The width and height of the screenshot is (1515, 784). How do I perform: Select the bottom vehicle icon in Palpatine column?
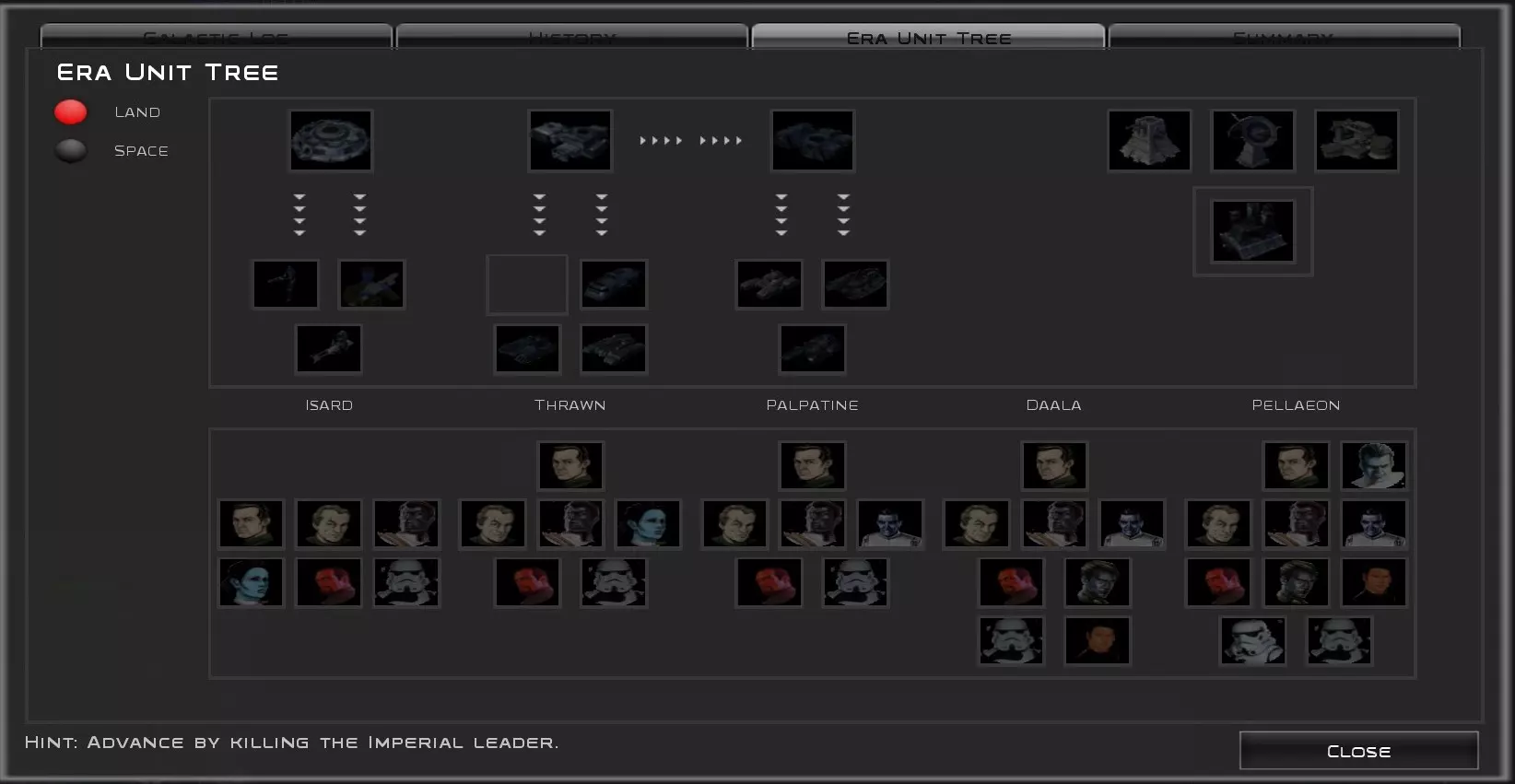click(x=813, y=349)
